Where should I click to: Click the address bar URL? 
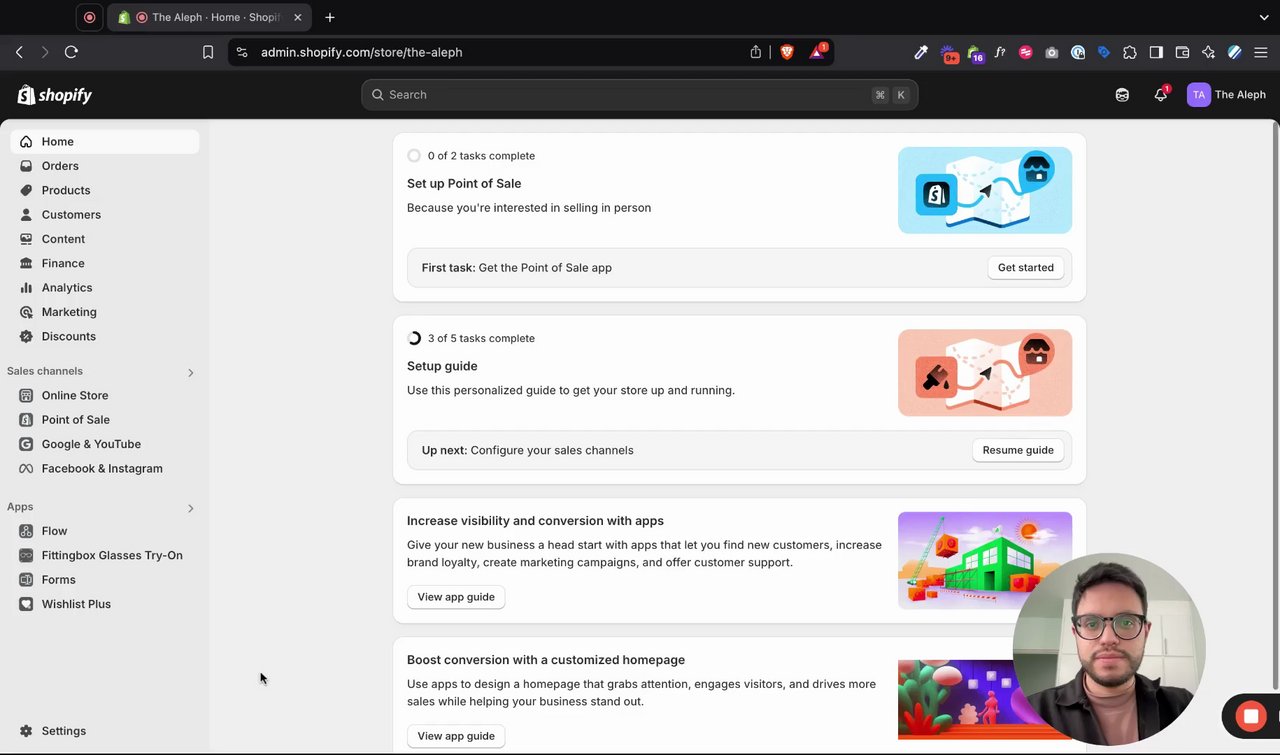(362, 52)
